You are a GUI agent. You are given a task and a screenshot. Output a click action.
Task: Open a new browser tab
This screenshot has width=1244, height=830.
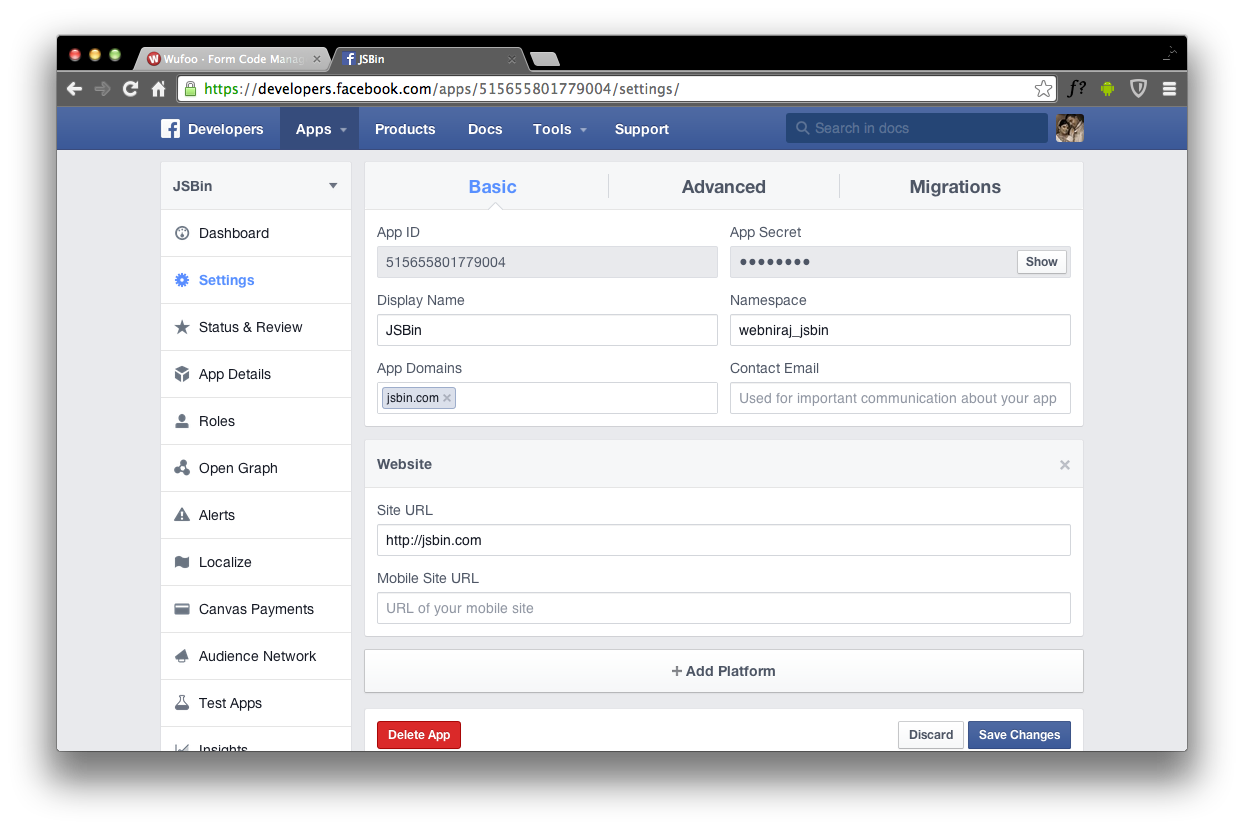544,59
